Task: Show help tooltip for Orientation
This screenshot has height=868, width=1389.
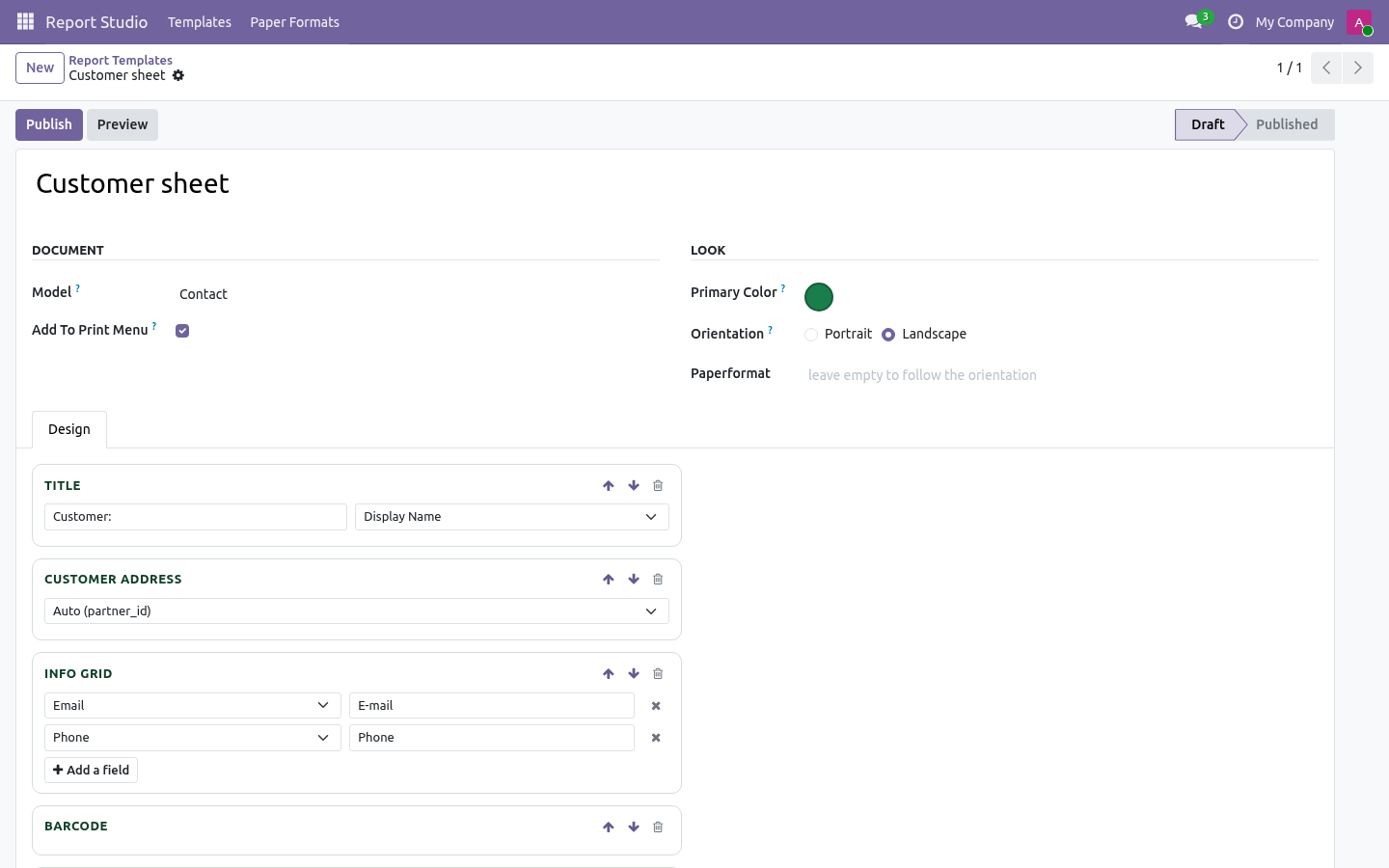Action: (770, 330)
